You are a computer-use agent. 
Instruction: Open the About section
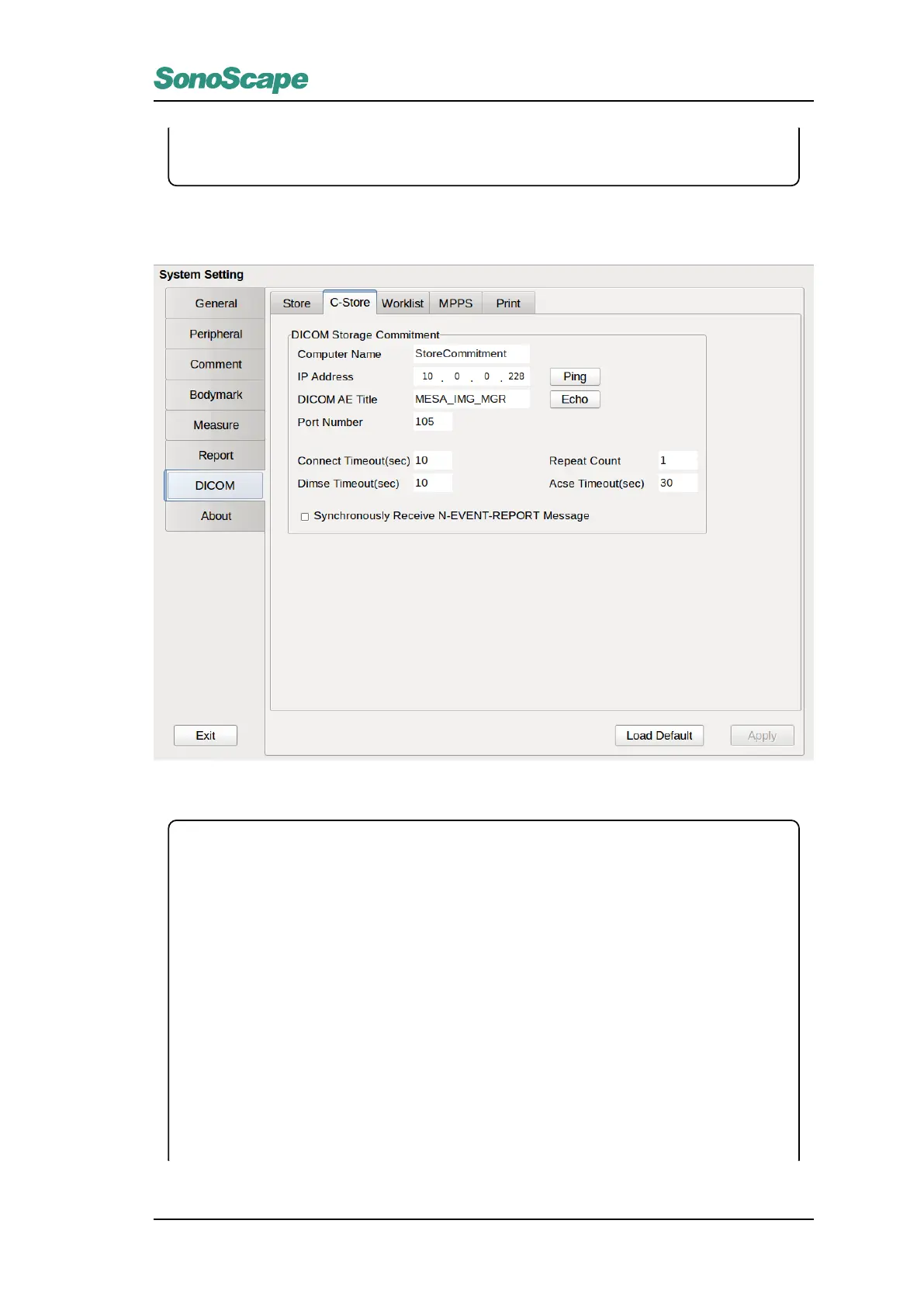coord(216,515)
